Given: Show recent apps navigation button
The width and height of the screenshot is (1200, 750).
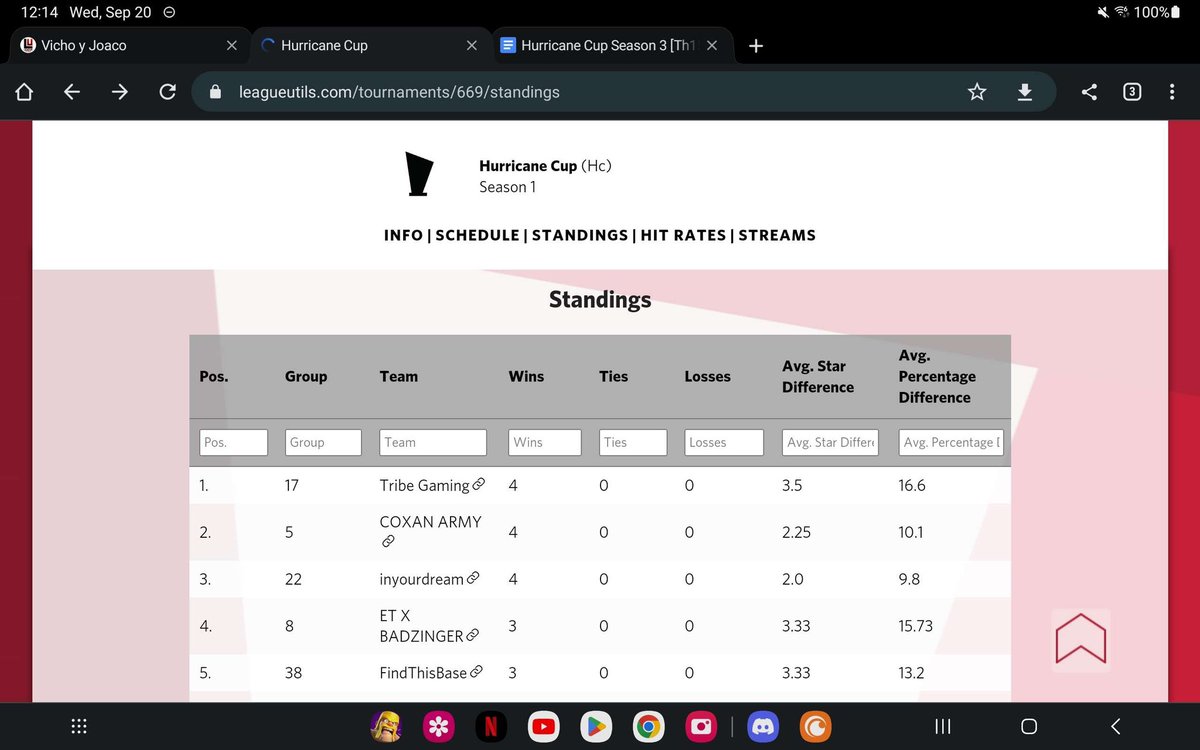Looking at the screenshot, I should [942, 727].
